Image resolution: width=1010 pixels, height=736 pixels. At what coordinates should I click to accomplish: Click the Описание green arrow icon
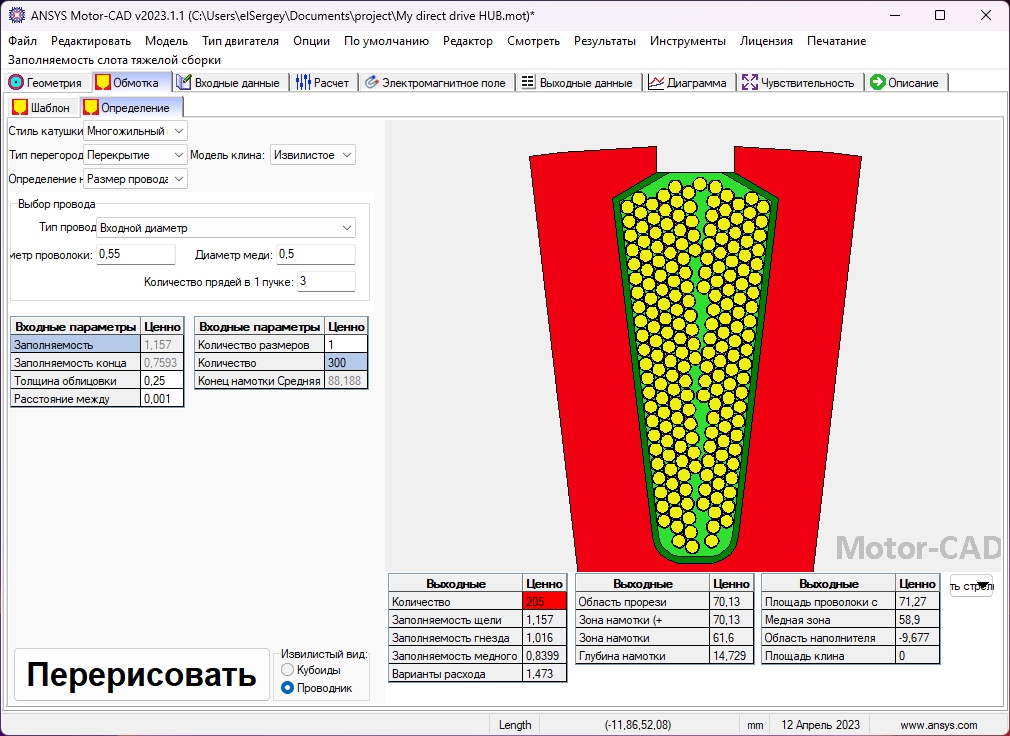click(877, 83)
